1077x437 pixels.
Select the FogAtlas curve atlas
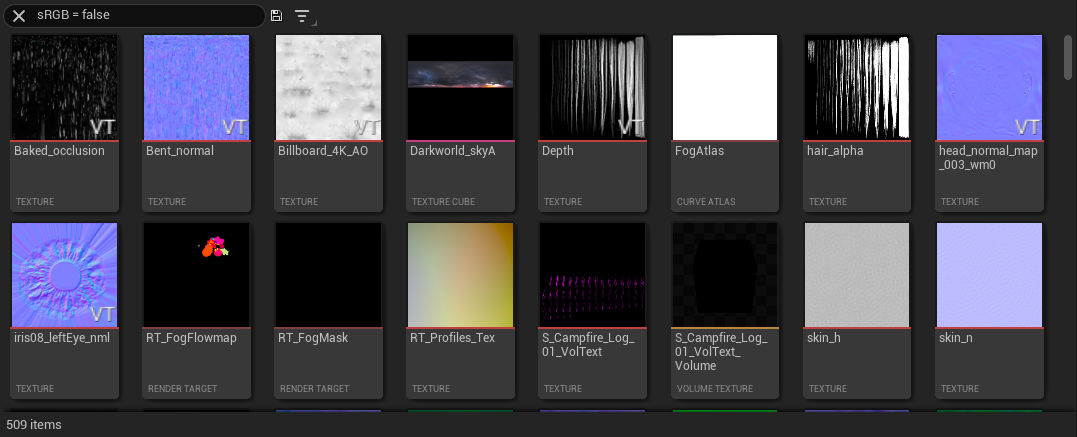click(x=725, y=88)
